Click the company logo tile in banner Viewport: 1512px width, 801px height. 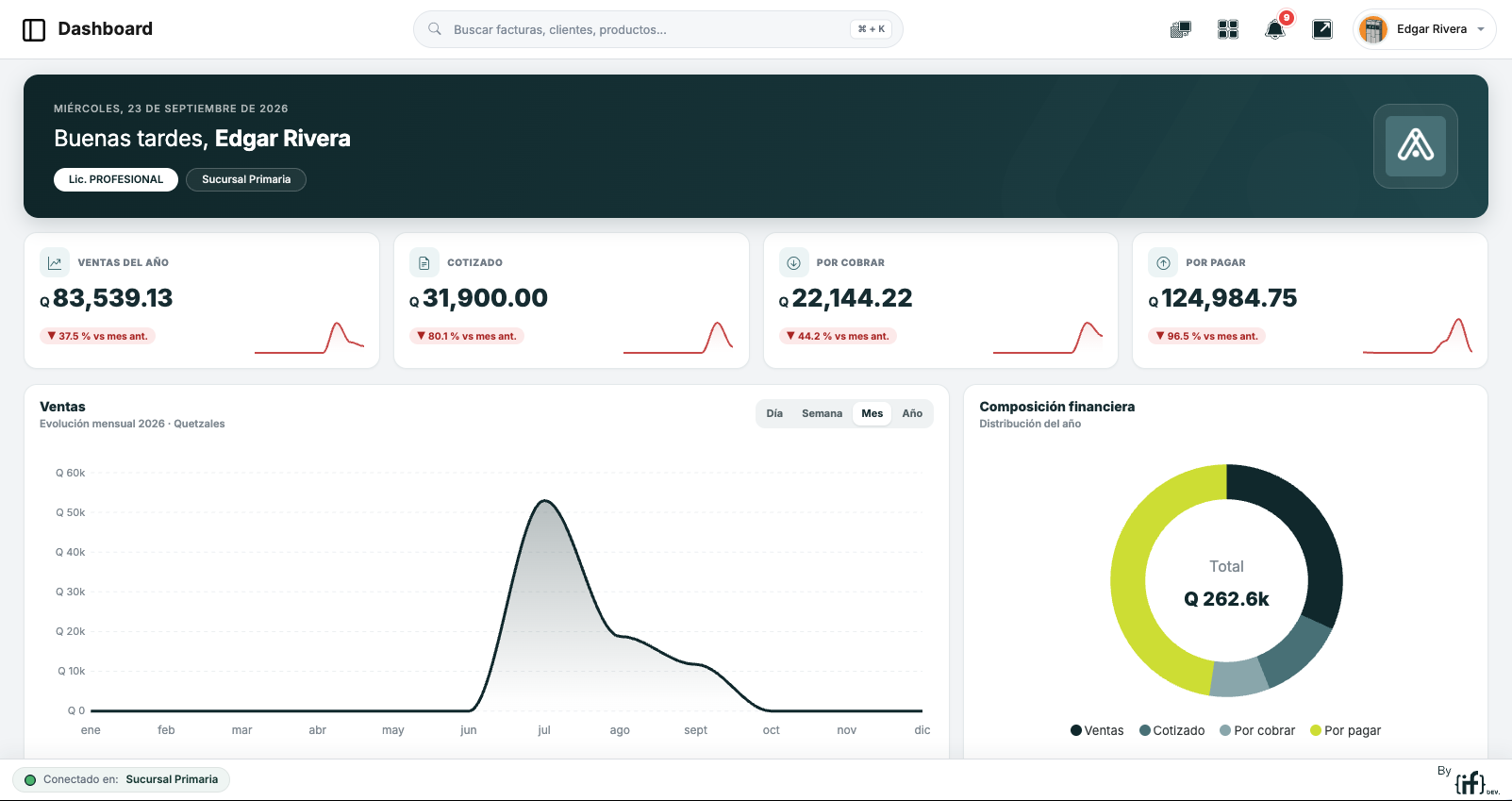(1416, 146)
